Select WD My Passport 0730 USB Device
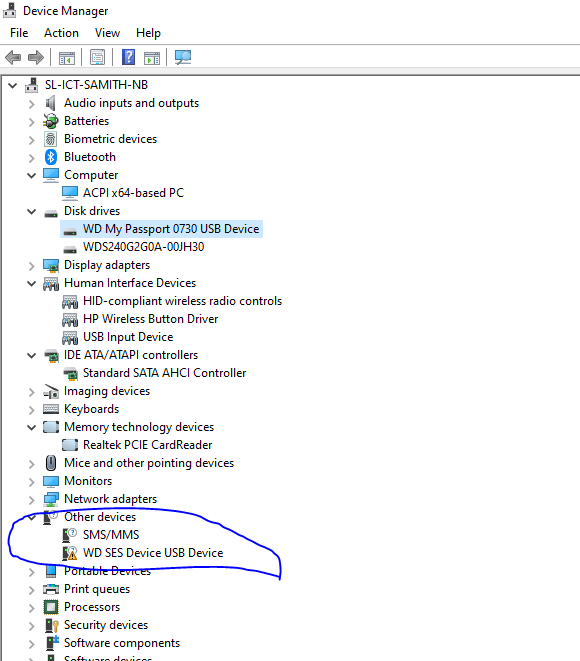Screen dimensions: 580x661 point(161,229)
